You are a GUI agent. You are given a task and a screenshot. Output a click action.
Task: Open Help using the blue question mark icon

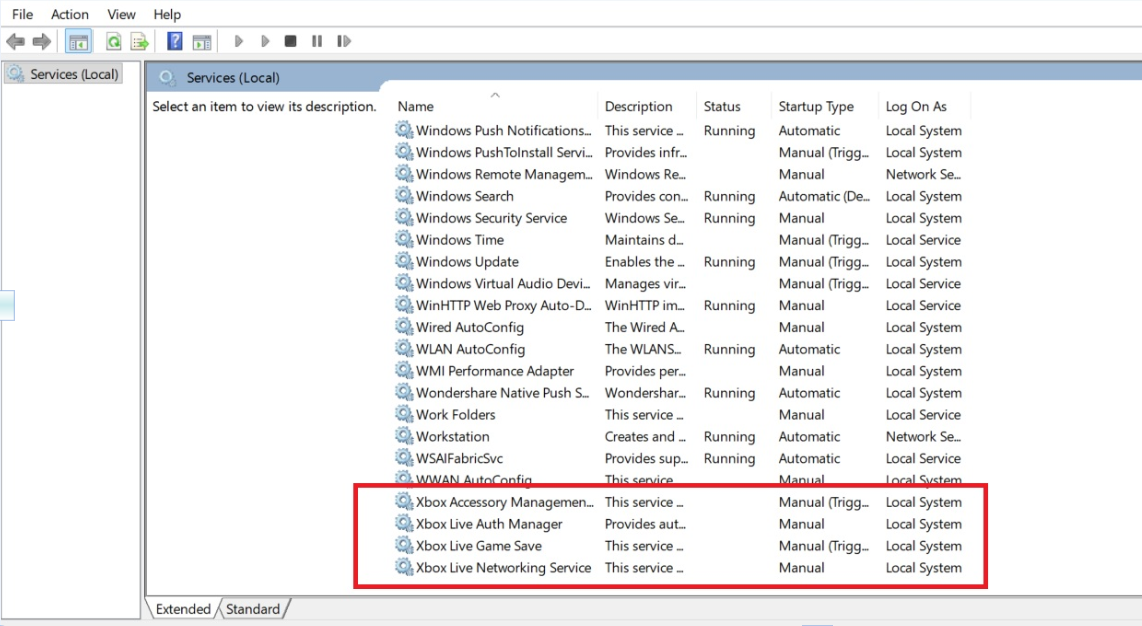pos(175,42)
